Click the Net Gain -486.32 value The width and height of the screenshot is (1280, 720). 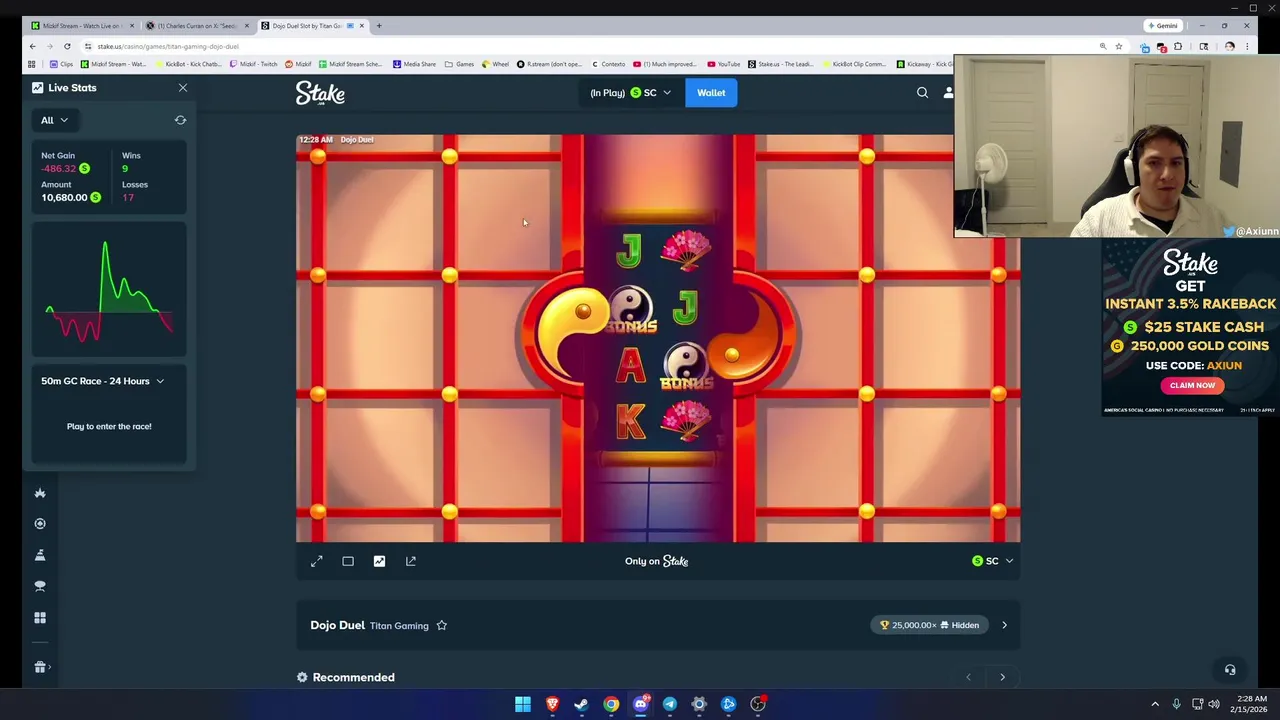click(58, 169)
